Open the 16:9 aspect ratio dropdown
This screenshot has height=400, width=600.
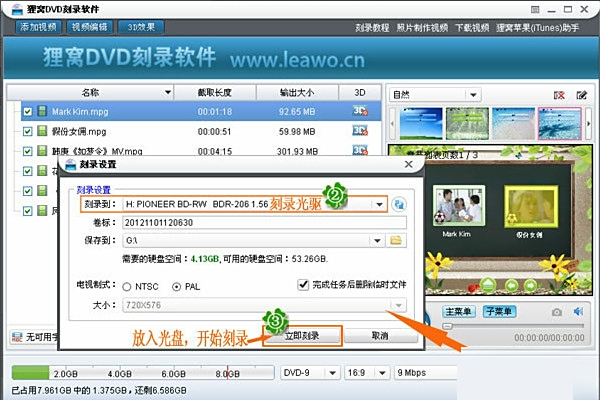tap(382, 373)
